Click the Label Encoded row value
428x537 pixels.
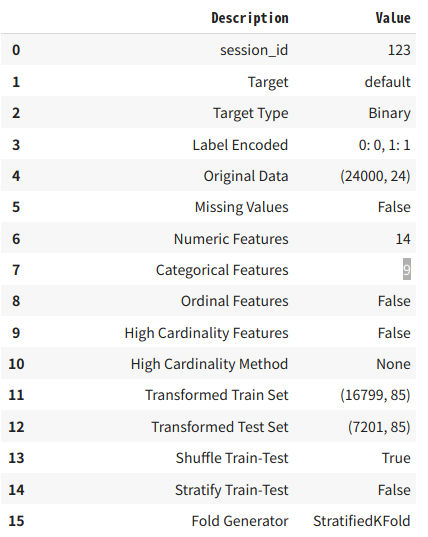pyautogui.click(x=384, y=145)
